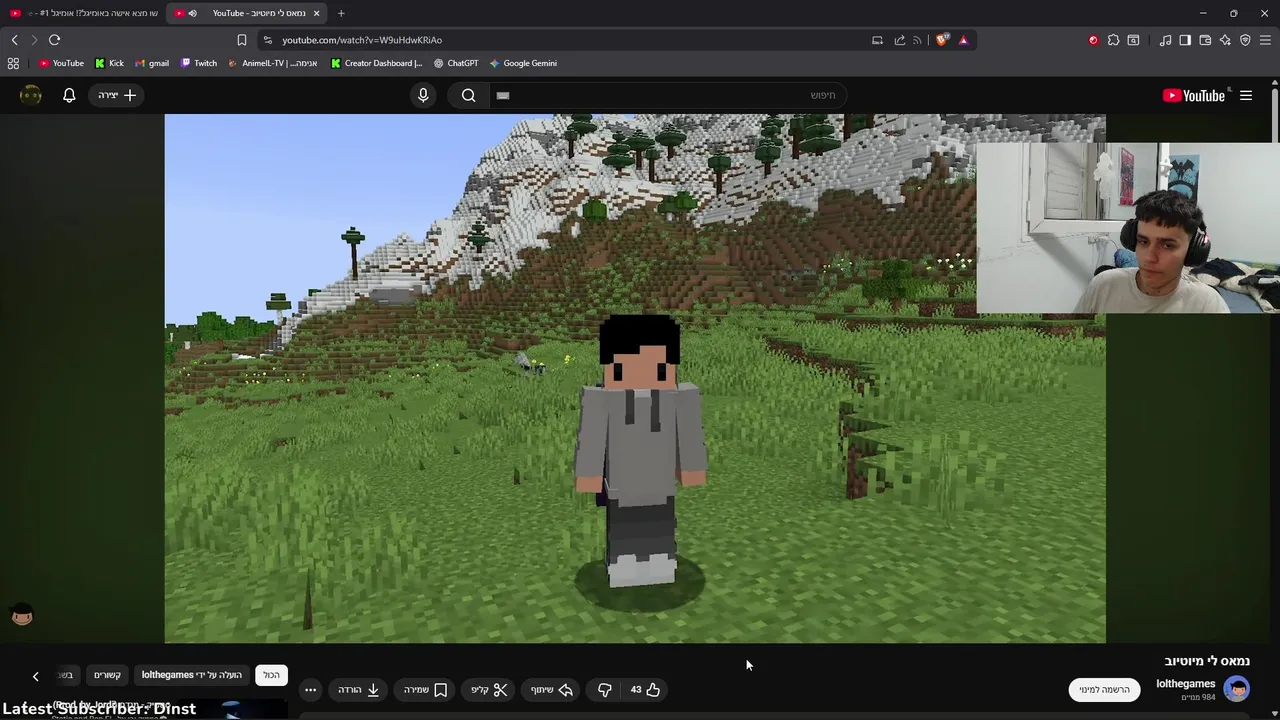Click the 'הרשמה למינוי' subscribe button
Image resolution: width=1280 pixels, height=720 pixels.
(1104, 690)
